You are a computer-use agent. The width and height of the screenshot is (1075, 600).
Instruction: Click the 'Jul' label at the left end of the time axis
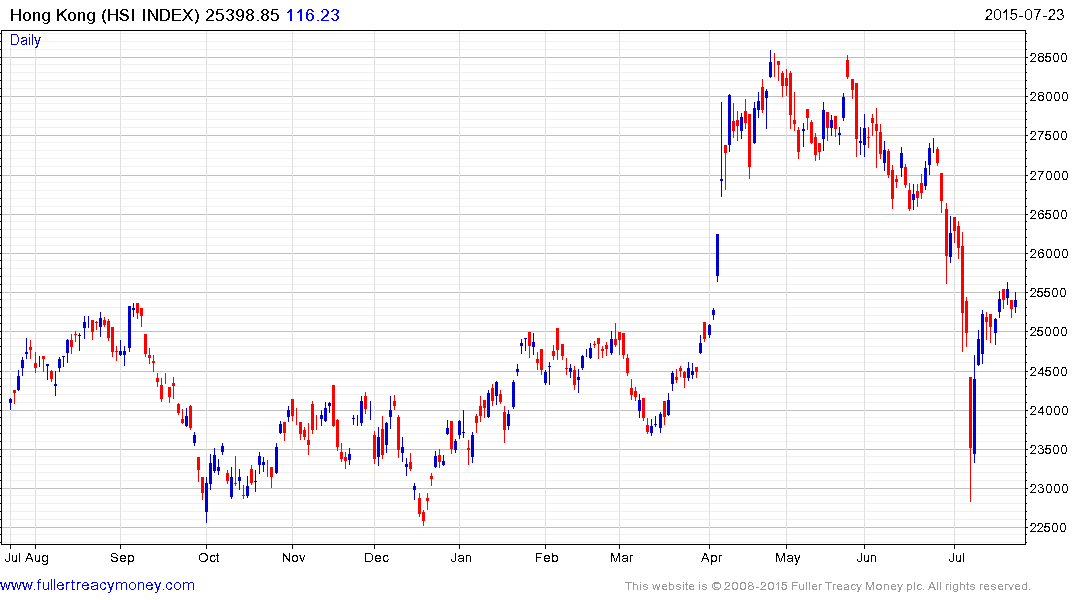coord(12,557)
